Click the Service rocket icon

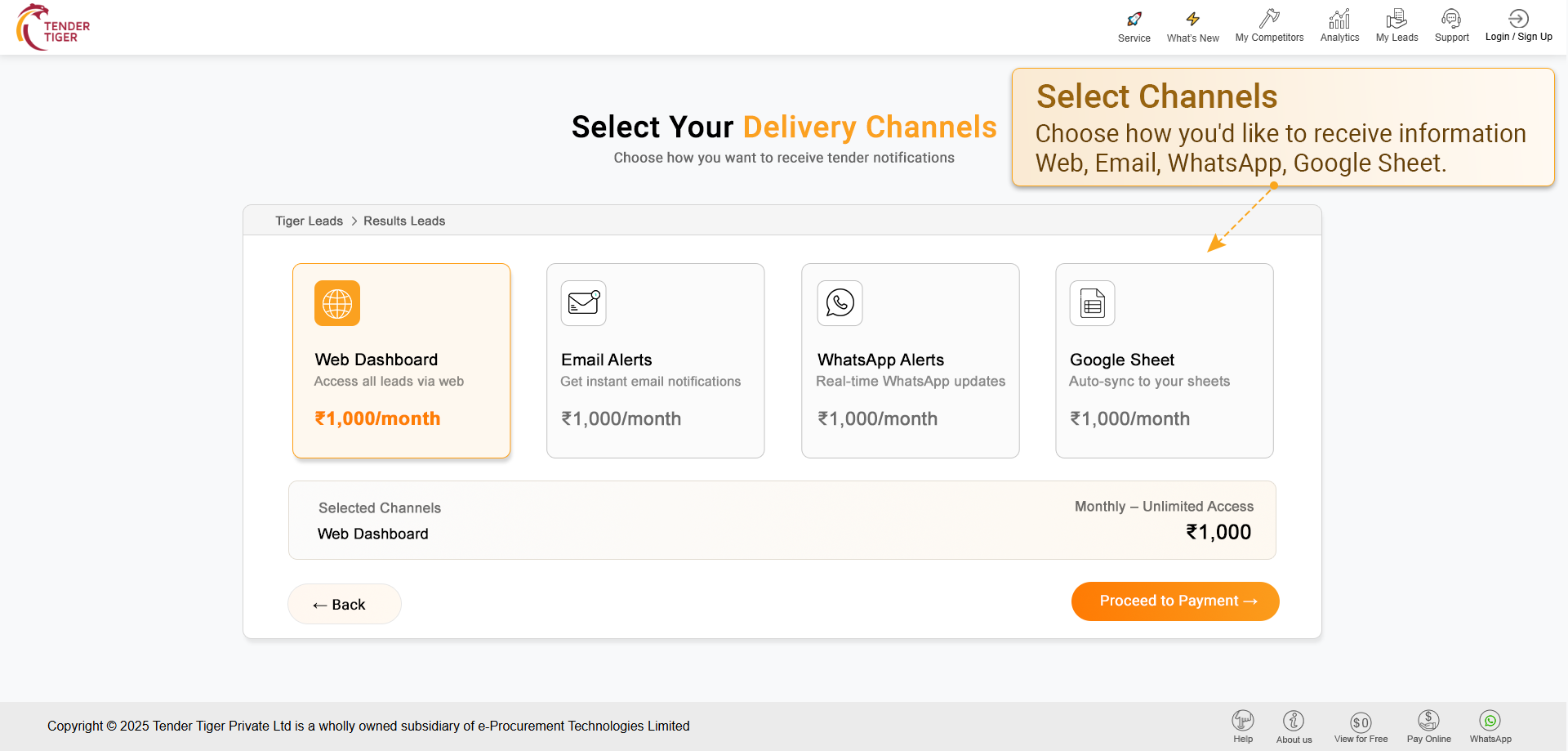(1134, 20)
